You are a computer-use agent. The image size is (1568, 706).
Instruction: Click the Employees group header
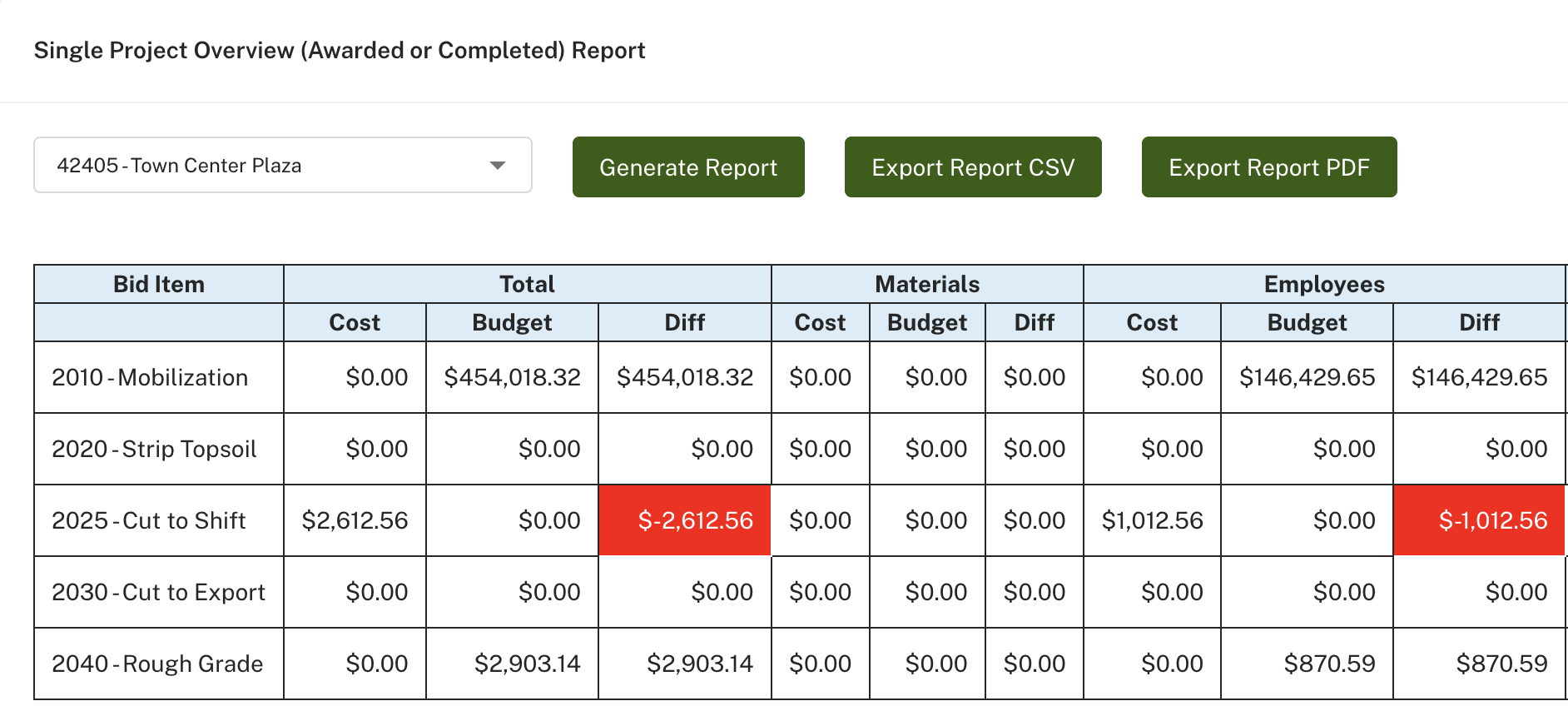pos(1323,285)
